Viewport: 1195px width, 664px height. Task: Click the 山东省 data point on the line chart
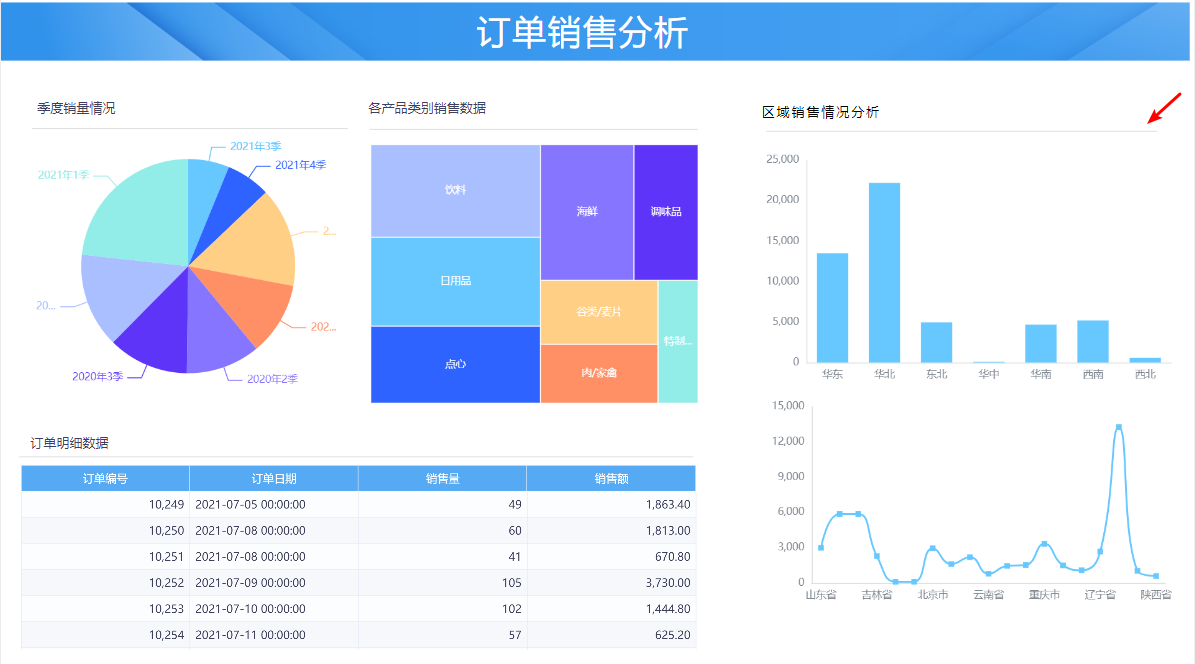[x=821, y=547]
